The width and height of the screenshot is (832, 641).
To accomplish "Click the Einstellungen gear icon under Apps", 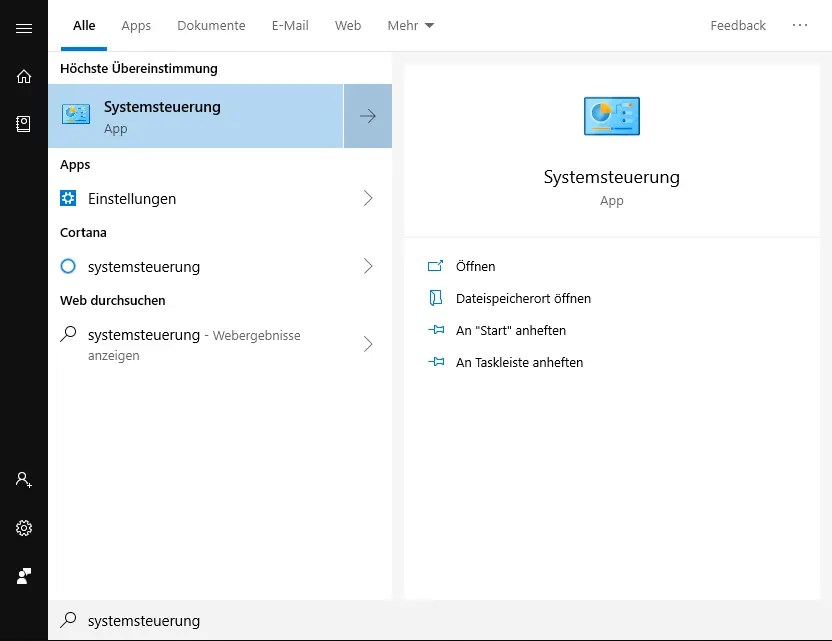I will point(69,198).
